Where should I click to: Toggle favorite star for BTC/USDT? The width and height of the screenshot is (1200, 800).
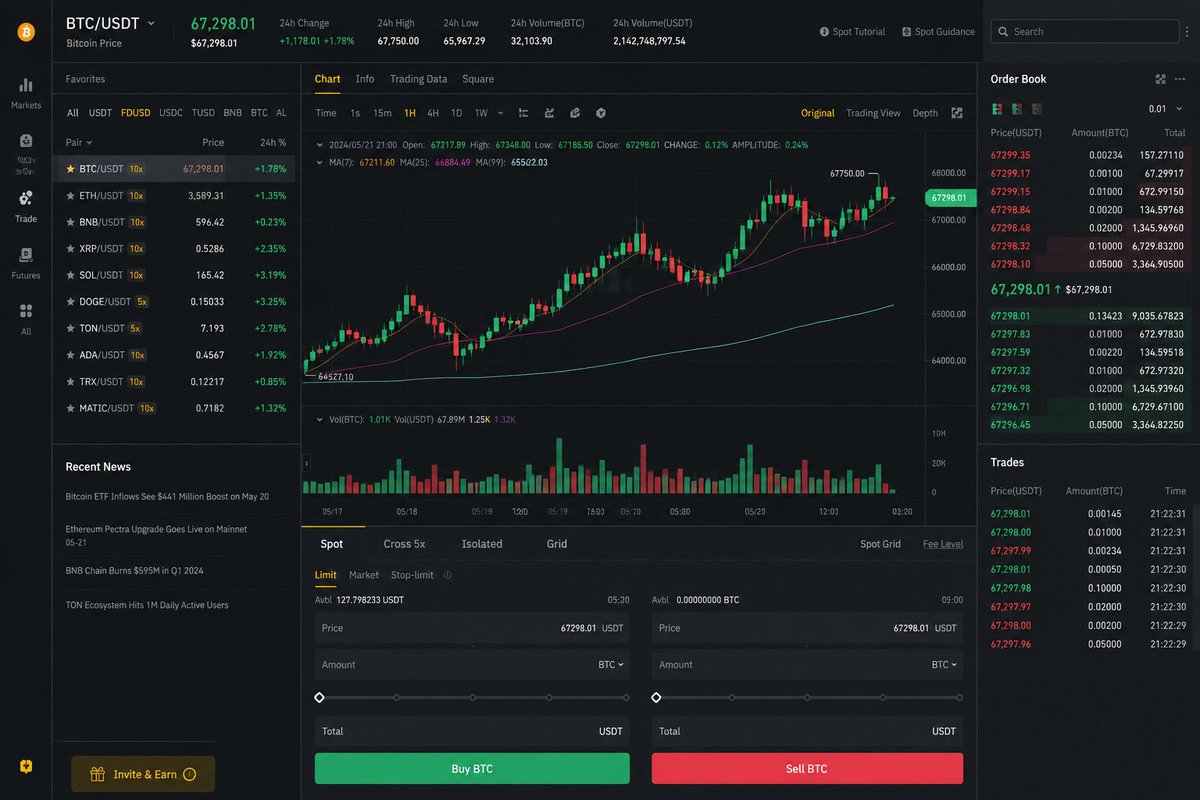[x=70, y=169]
